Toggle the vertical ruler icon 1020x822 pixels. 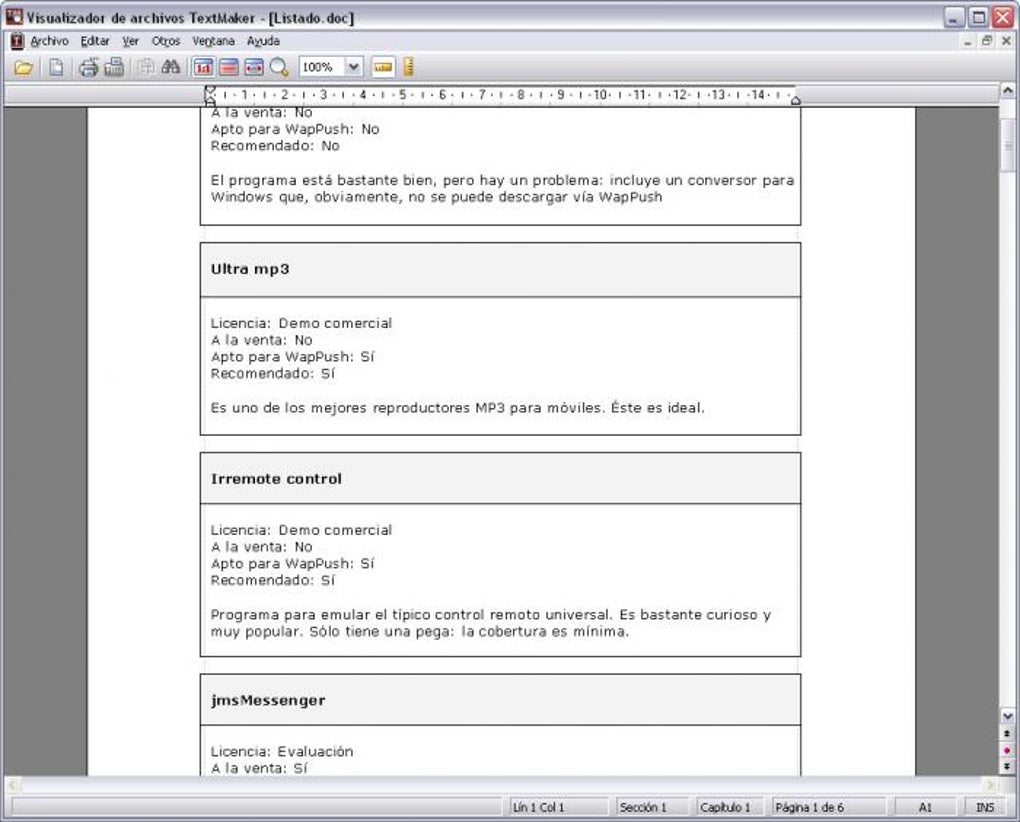(x=409, y=67)
